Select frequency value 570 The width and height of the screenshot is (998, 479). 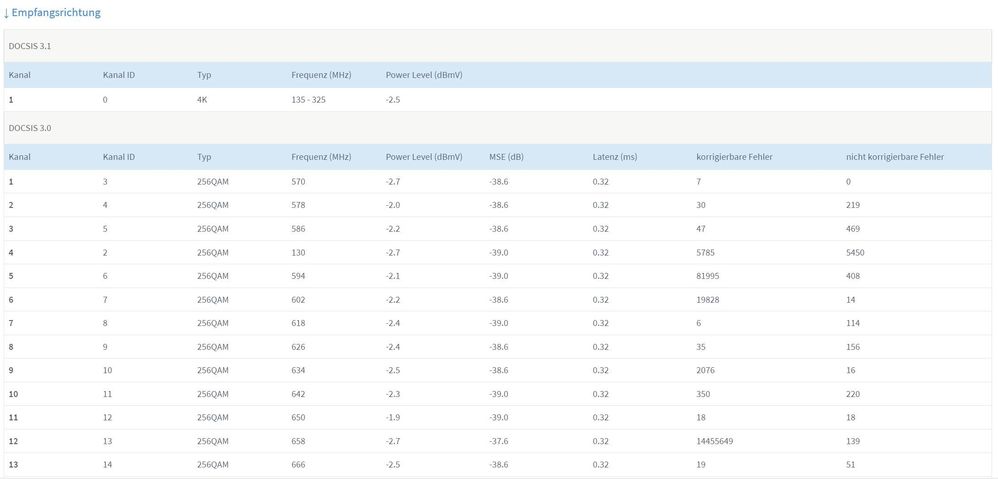[298, 182]
